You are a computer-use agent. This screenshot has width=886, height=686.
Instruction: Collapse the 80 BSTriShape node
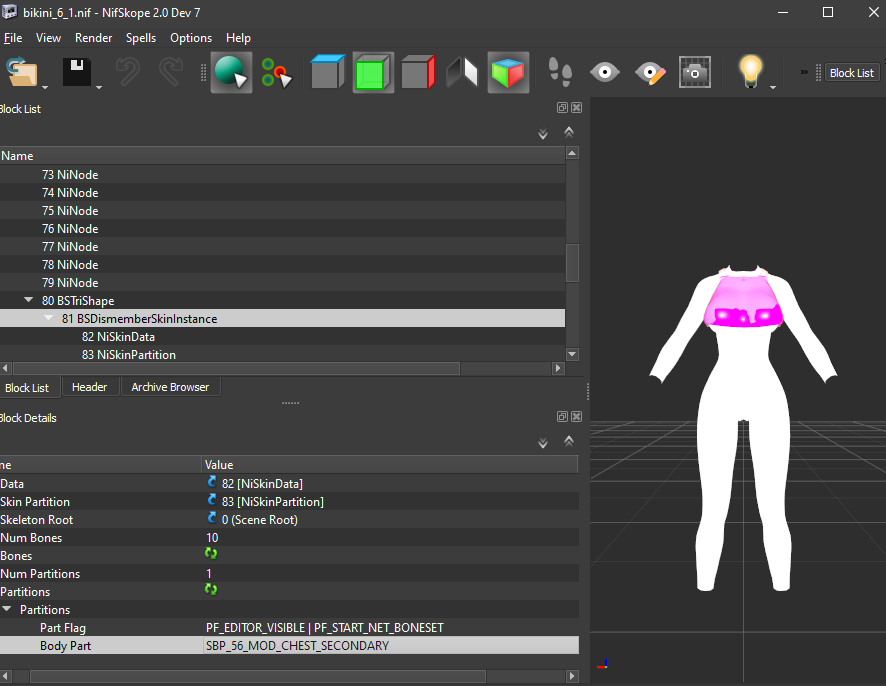tap(28, 300)
